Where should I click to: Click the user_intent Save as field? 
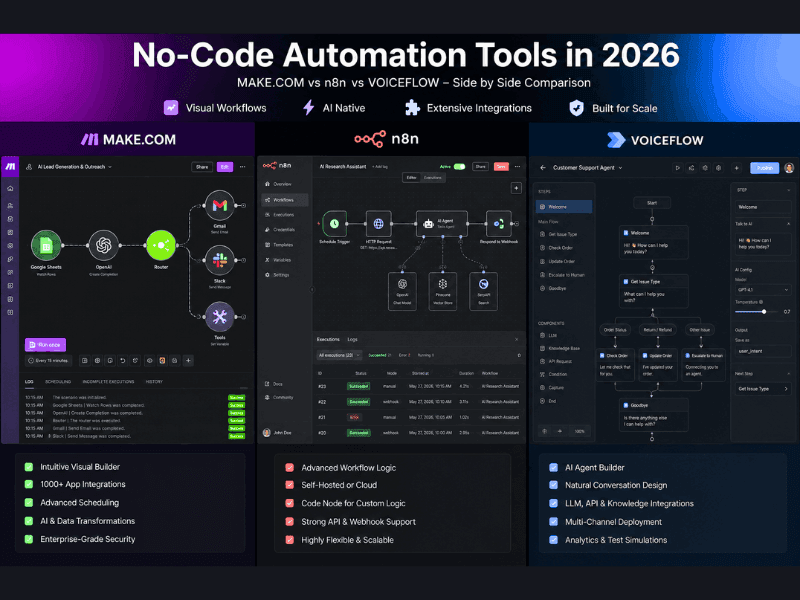point(763,351)
